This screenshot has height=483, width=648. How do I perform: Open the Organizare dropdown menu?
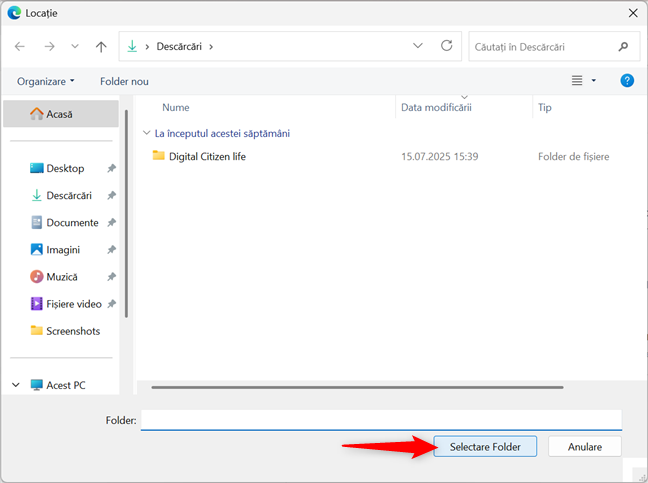(x=46, y=81)
